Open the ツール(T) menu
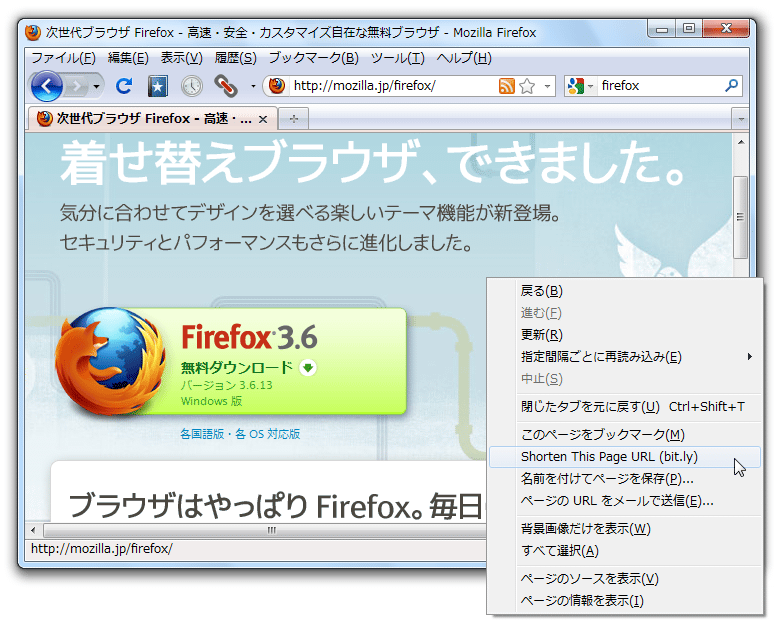 click(x=397, y=58)
